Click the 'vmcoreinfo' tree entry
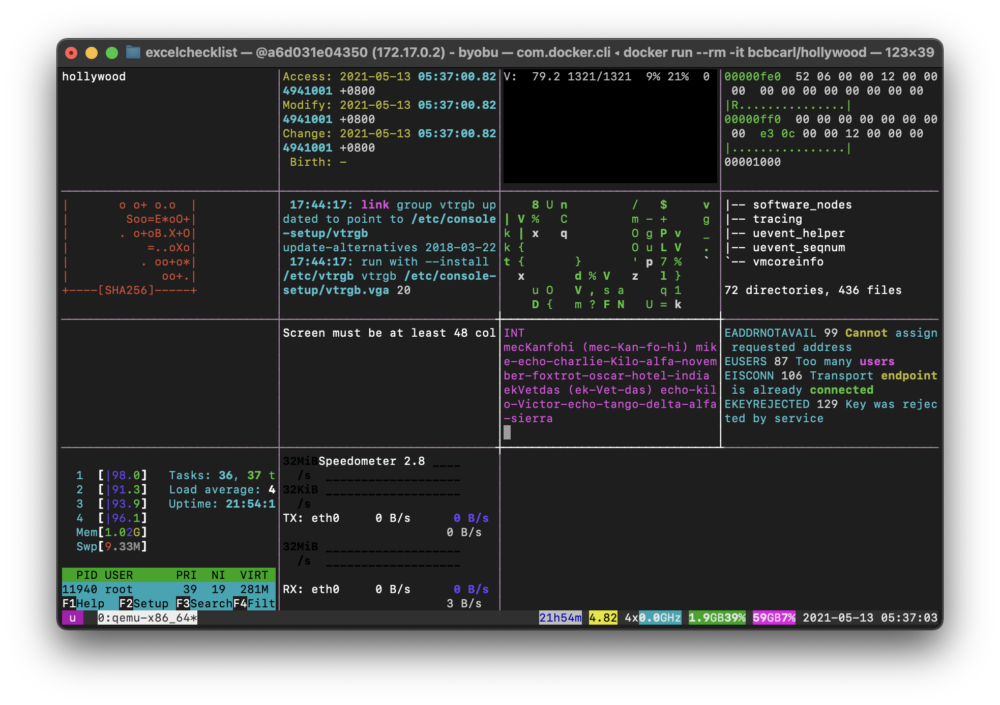Image resolution: width=1000 pixels, height=705 pixels. pyautogui.click(x=788, y=262)
